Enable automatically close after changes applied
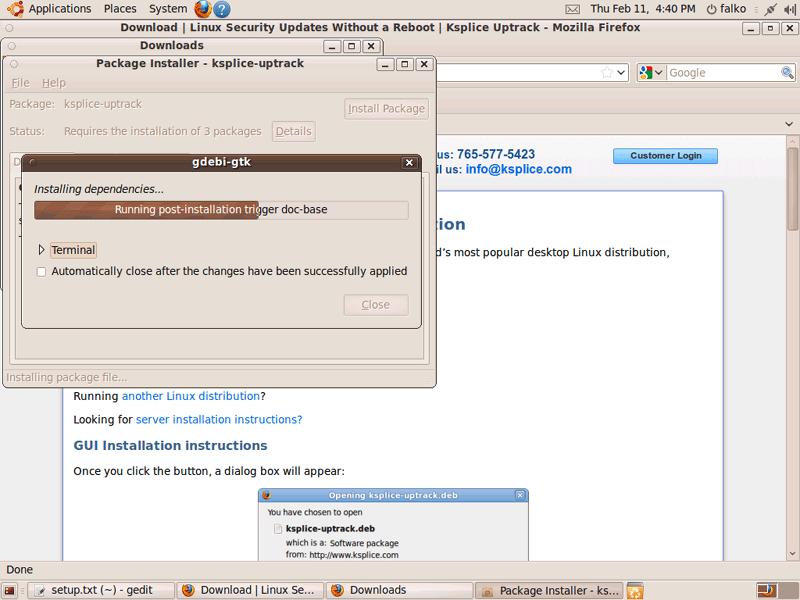This screenshot has width=800, height=600. (x=41, y=271)
